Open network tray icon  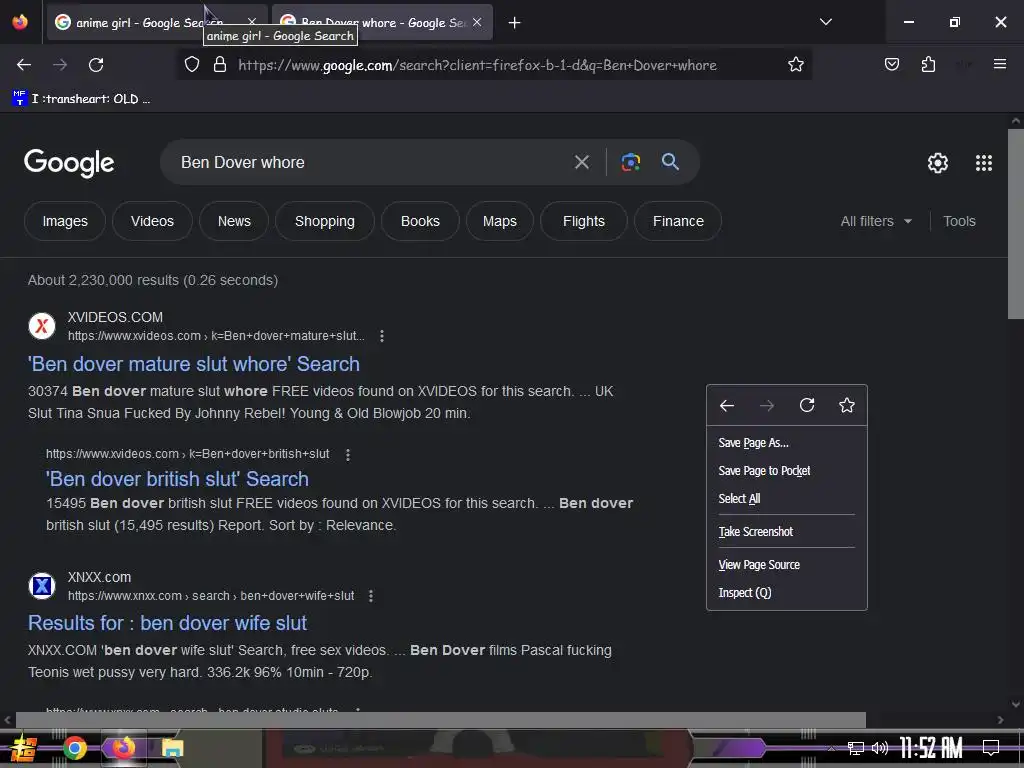click(855, 748)
